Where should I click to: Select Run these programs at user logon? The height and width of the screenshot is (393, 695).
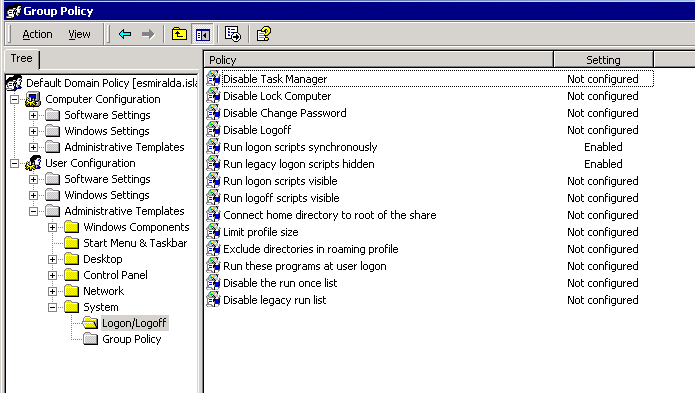click(x=305, y=266)
